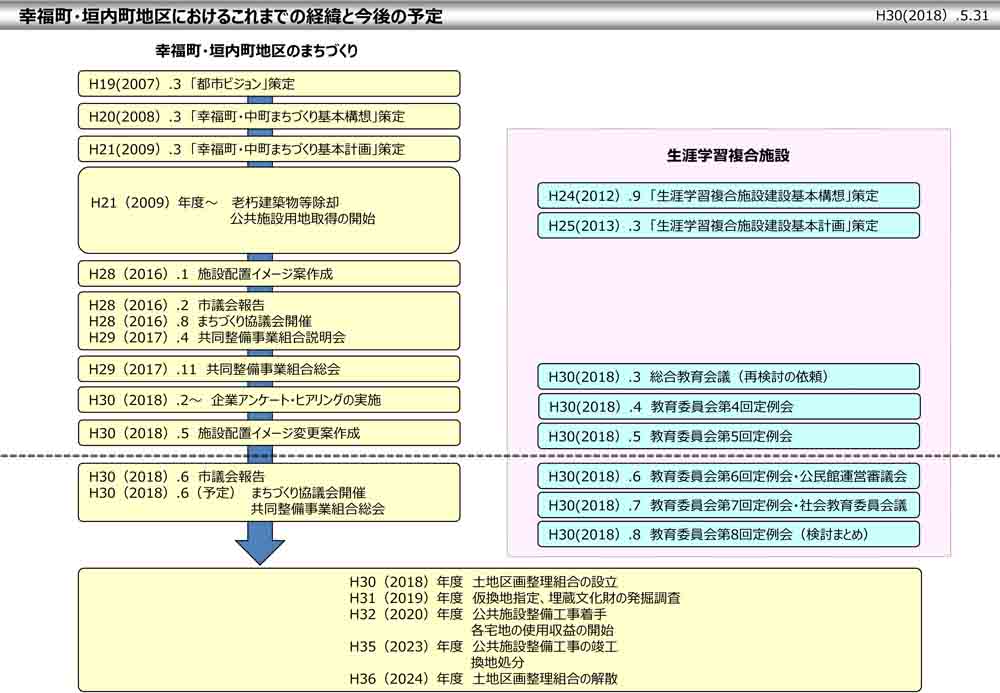This screenshot has height=693, width=1000.
Task: Click 教育委員会第8回定例会（検討まとめ） box
Action: [728, 535]
